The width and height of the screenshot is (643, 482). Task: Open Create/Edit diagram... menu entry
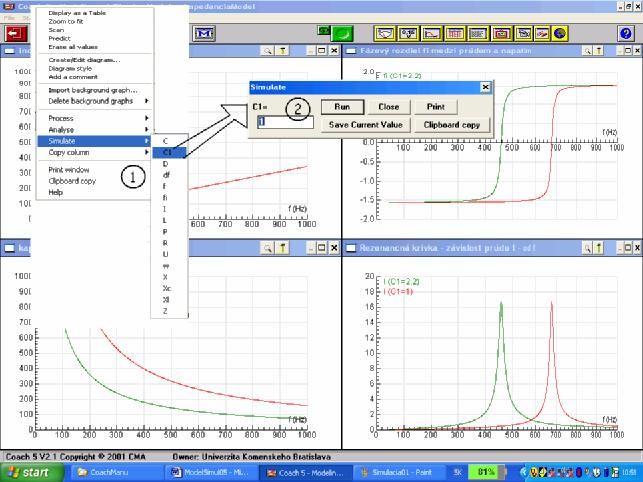(84, 60)
